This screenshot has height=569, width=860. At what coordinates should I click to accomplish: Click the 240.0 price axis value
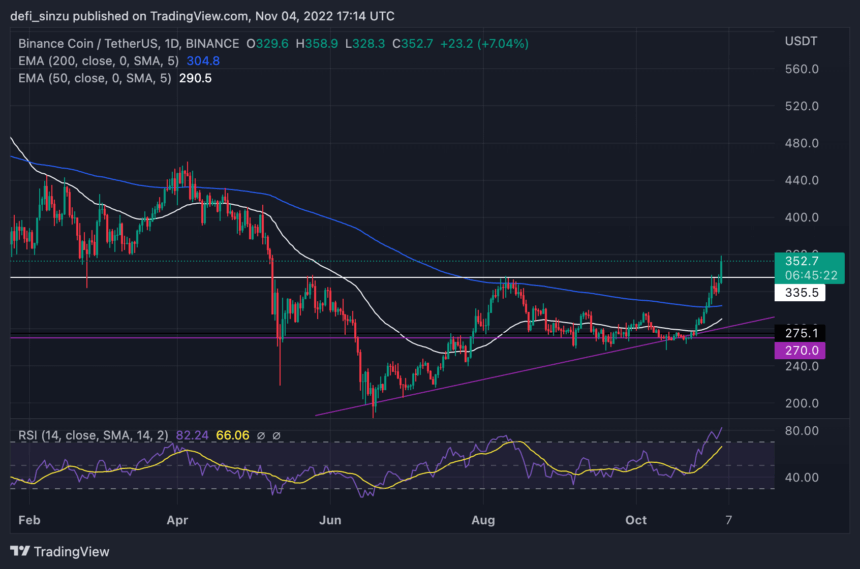[x=802, y=367]
